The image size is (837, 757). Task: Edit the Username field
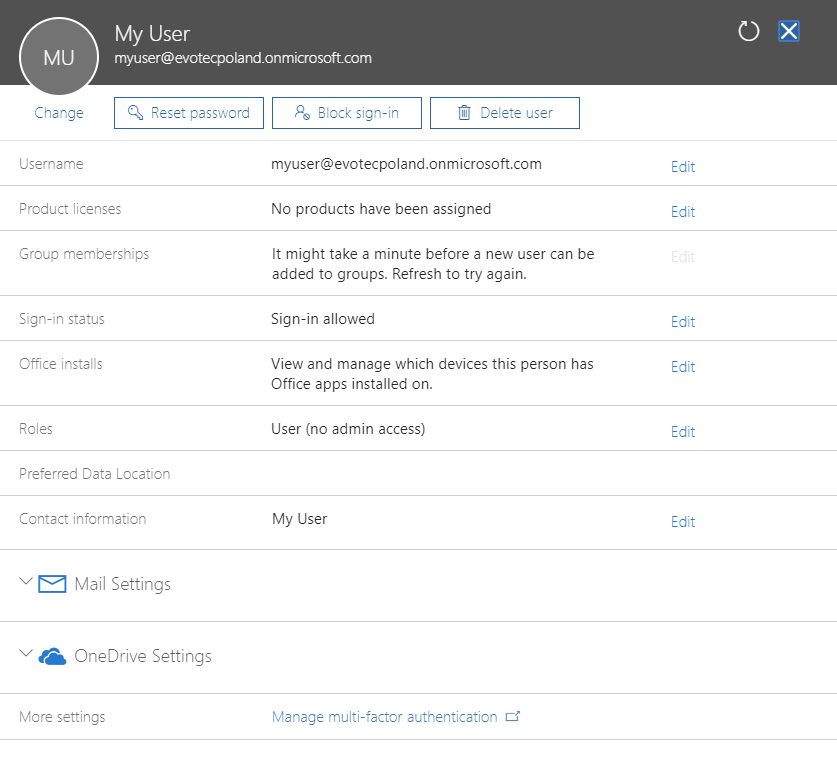pos(682,167)
